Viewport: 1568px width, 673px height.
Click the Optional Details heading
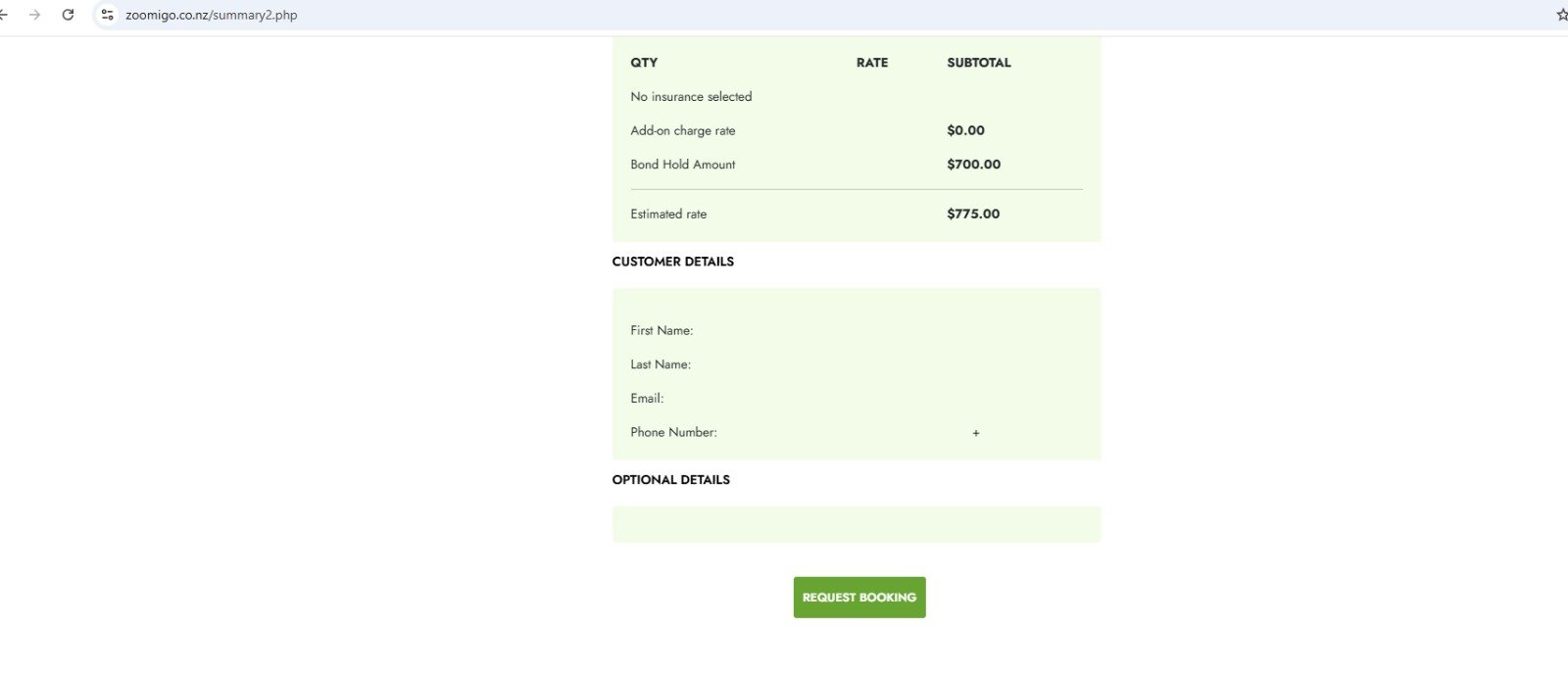670,480
